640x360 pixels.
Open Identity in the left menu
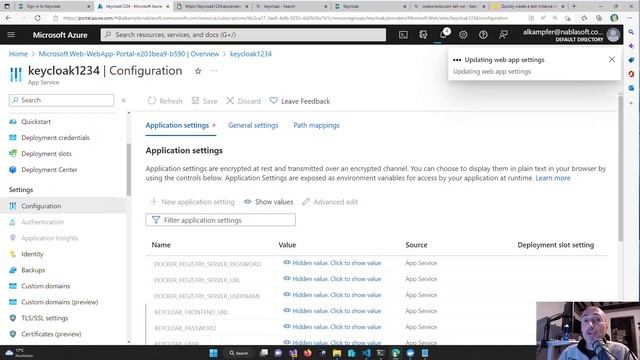coord(32,253)
